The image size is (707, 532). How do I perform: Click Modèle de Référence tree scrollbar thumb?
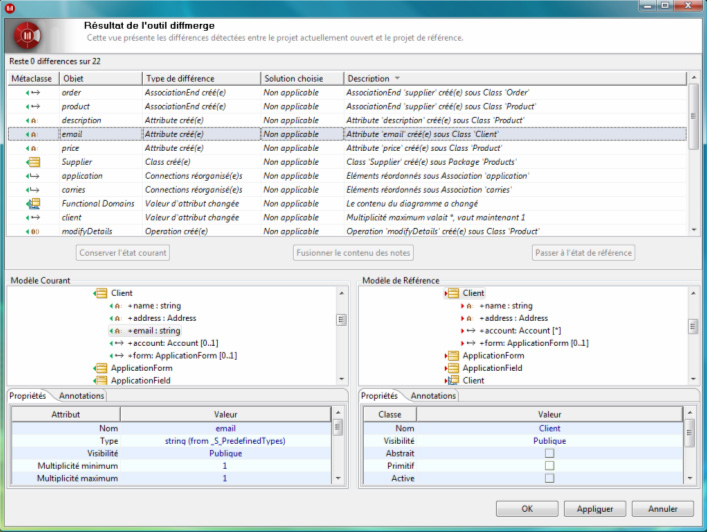pos(693,326)
